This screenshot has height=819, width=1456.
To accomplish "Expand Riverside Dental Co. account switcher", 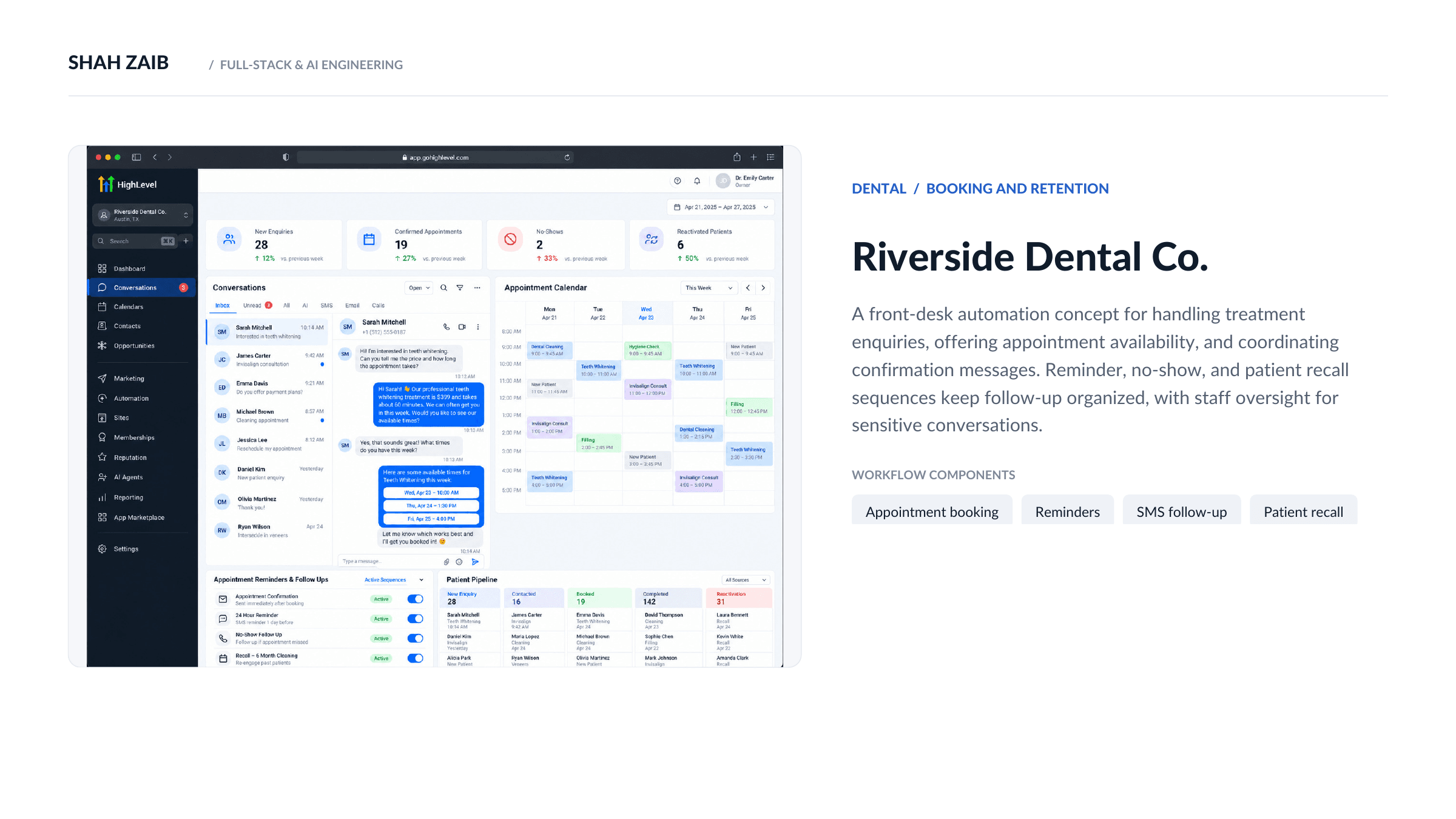I will (x=143, y=215).
